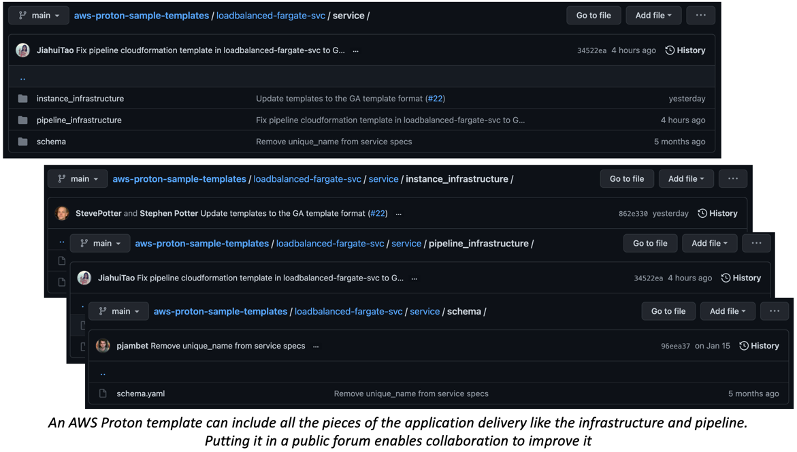Open pull request #22 link in instance_infrastructure row
This screenshot has height=452, width=797.
(x=435, y=99)
